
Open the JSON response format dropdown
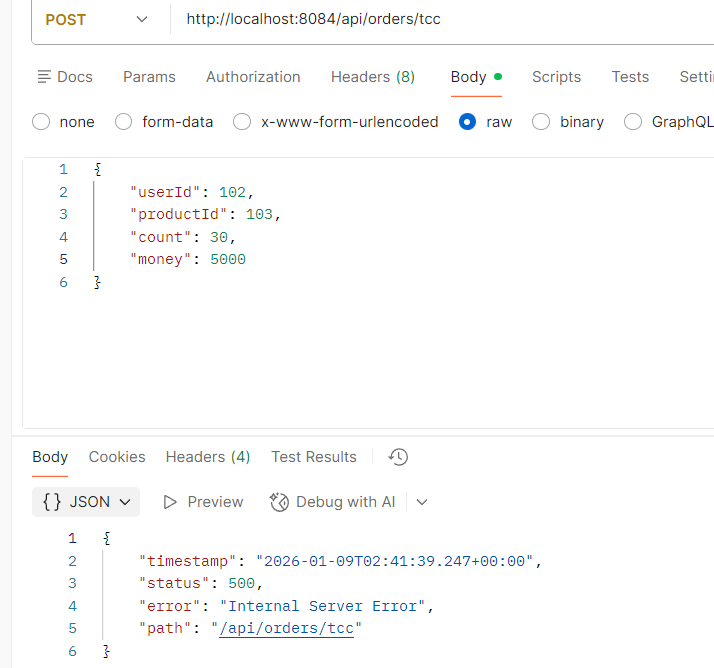tap(86, 502)
